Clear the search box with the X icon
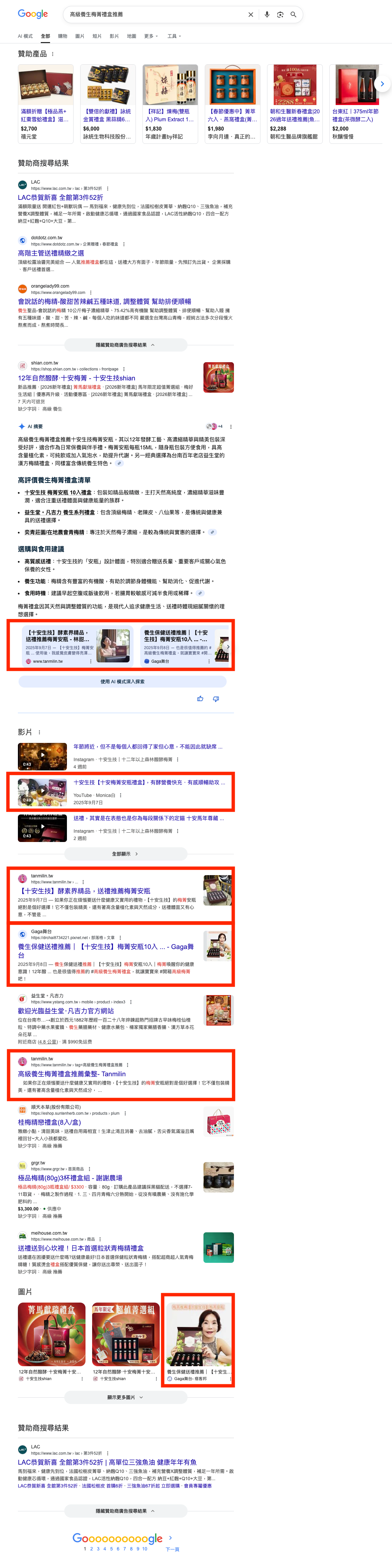The height and width of the screenshot is (1568, 392). [x=251, y=15]
